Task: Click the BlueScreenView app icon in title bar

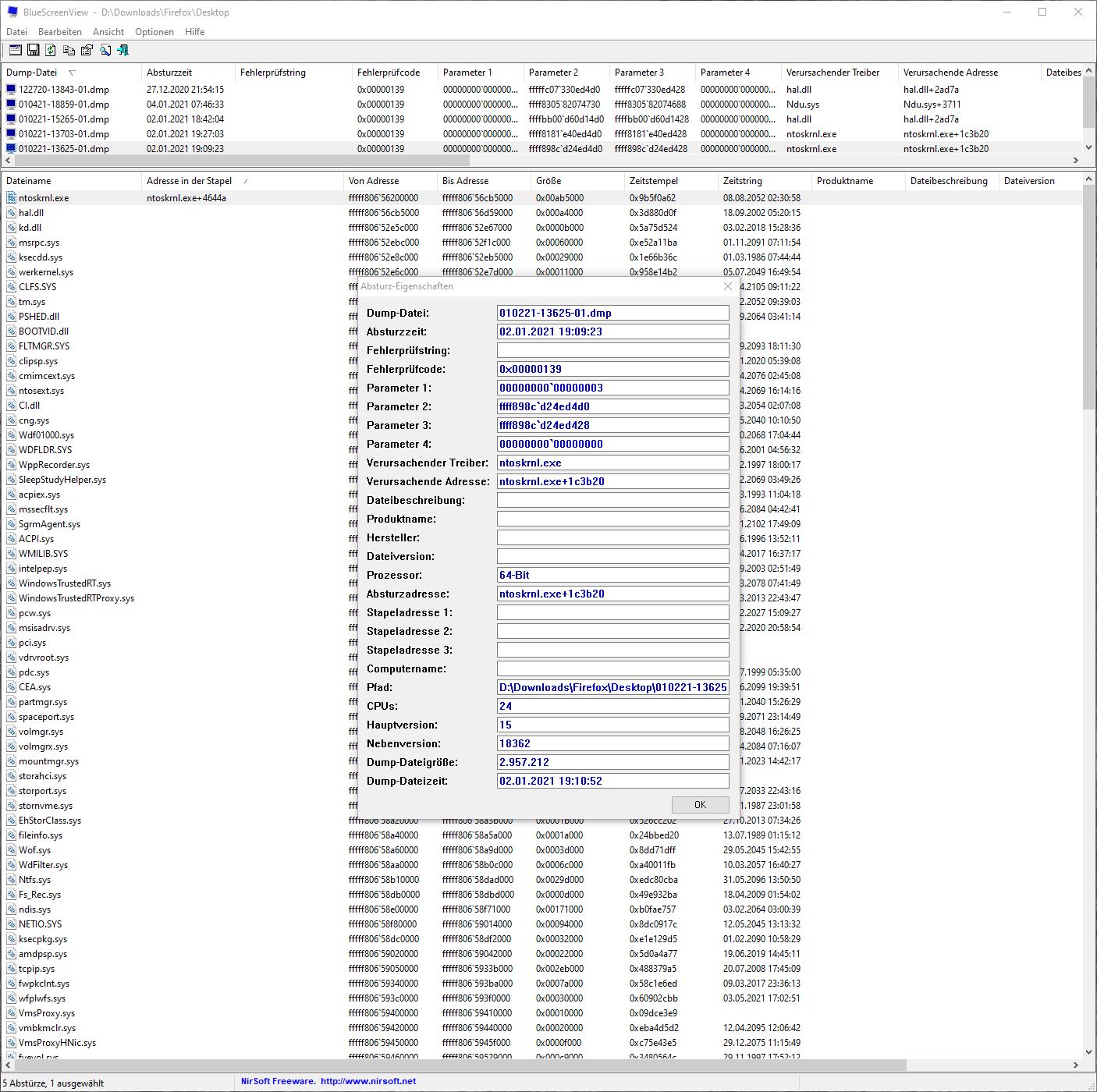Action: point(12,12)
